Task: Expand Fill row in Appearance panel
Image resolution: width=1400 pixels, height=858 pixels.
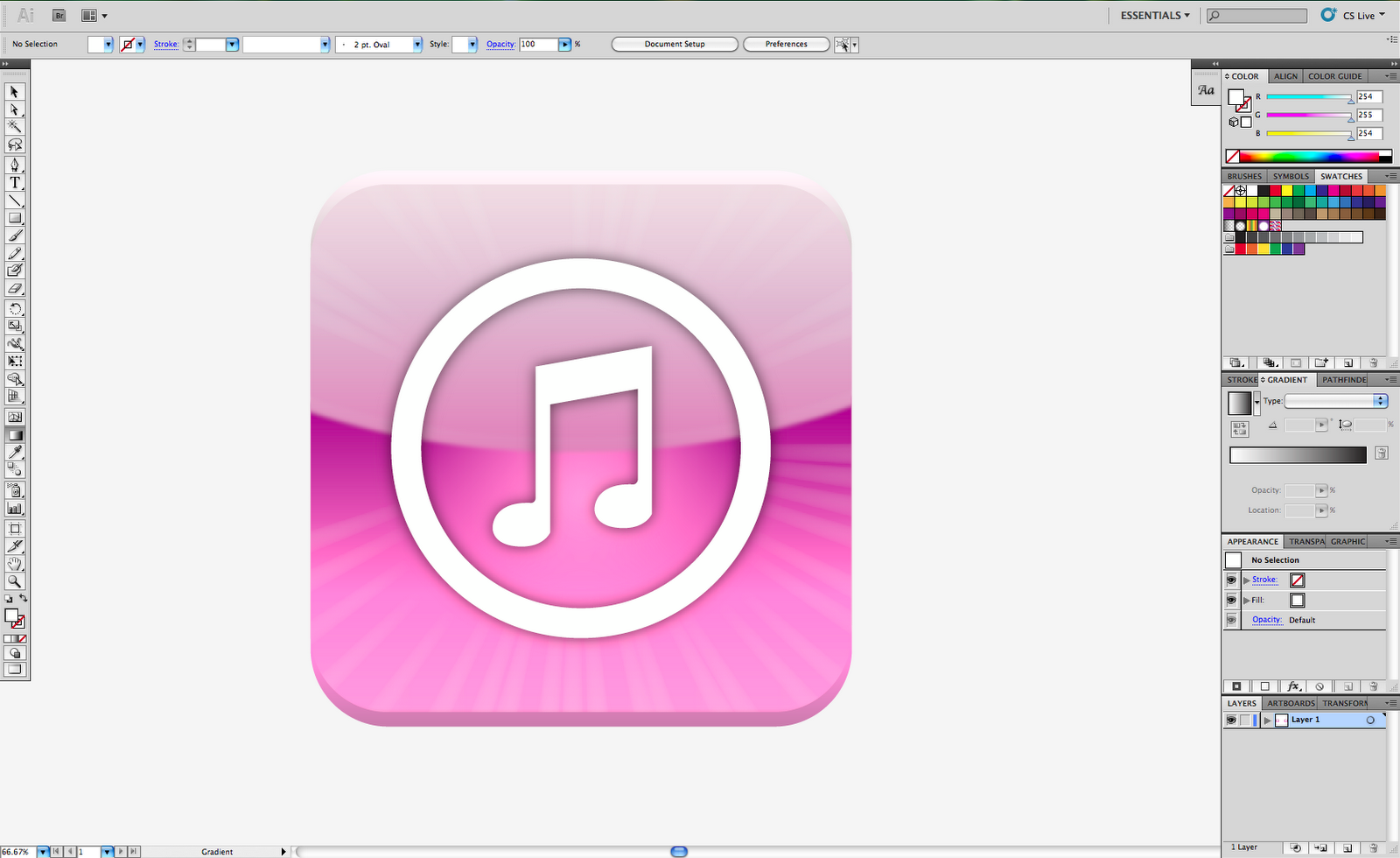Action: pos(1247,600)
